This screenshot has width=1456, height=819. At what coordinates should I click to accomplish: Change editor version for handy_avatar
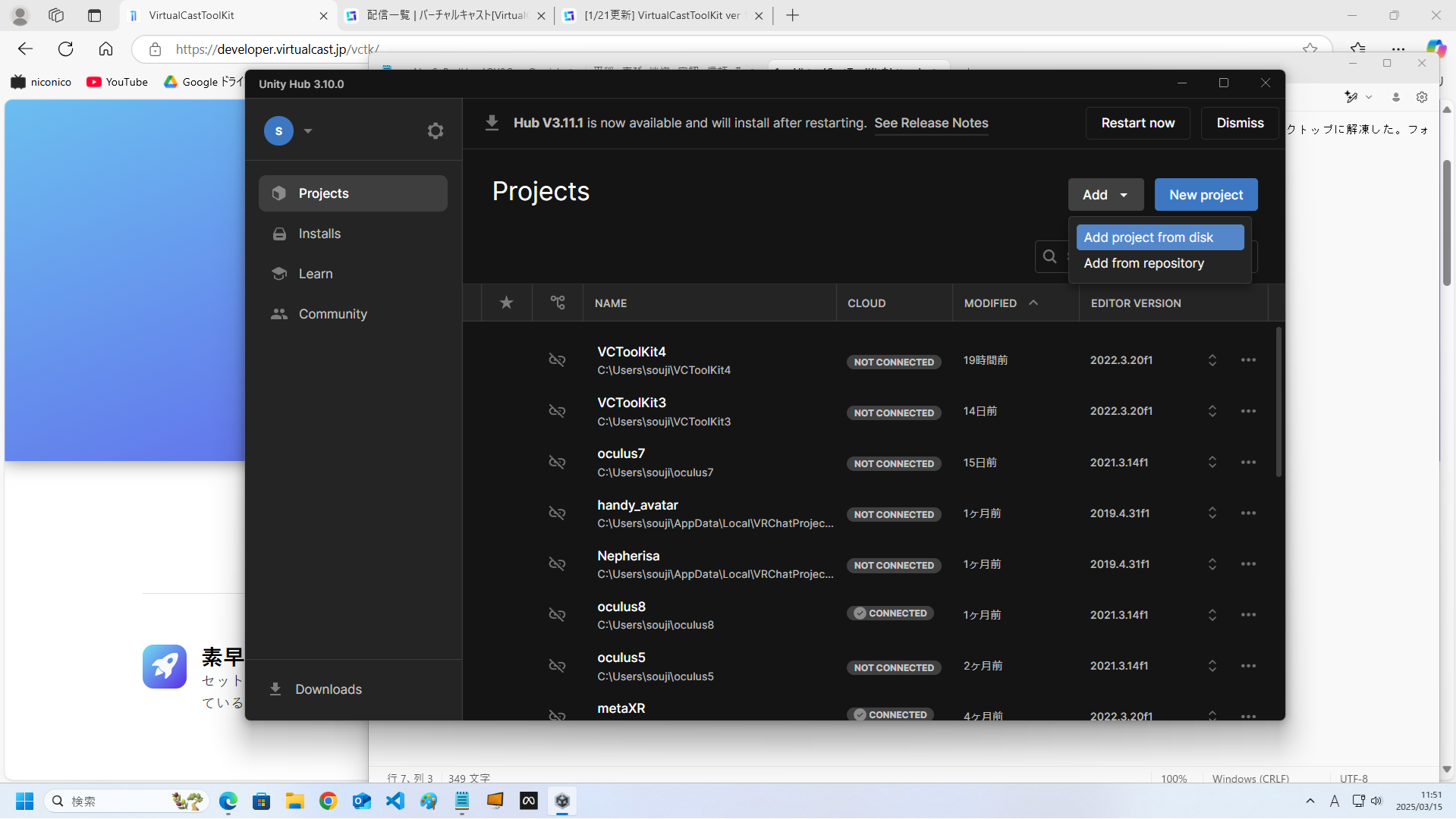pyautogui.click(x=1212, y=513)
